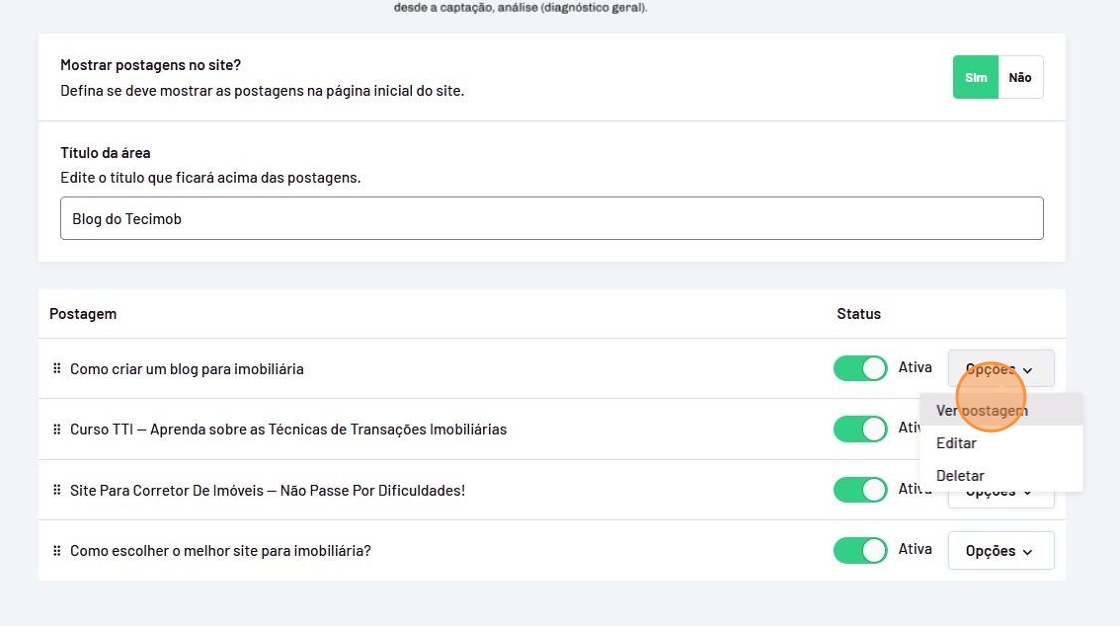Click the 'Curso TTI' post title text
This screenshot has width=1120, height=626.
(288, 430)
